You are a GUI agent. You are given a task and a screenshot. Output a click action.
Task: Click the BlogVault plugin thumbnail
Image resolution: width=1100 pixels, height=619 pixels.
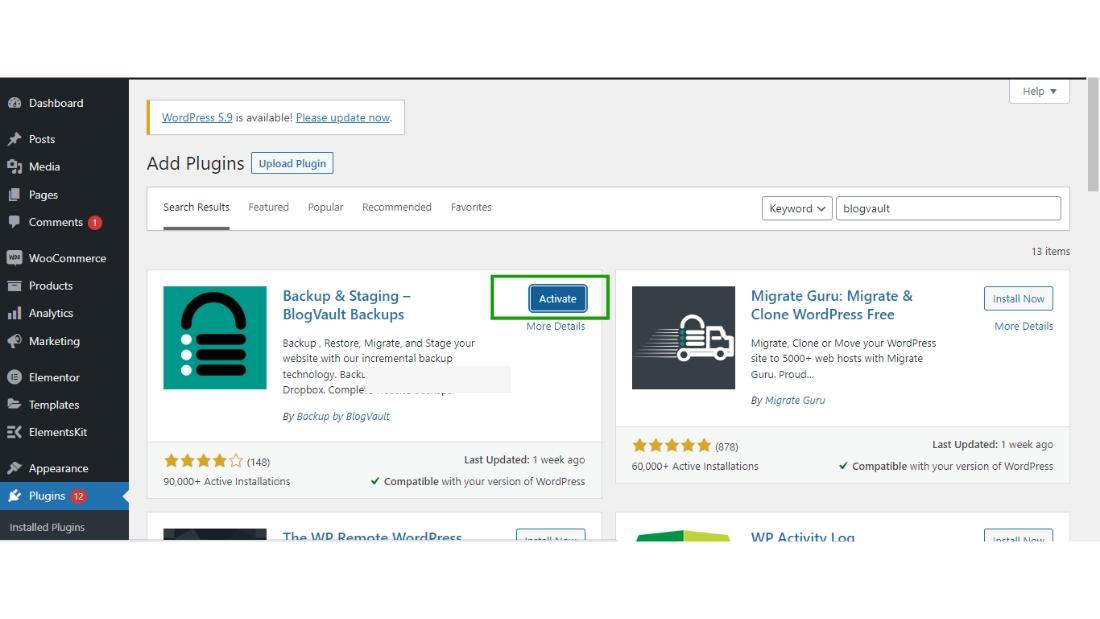coord(215,338)
